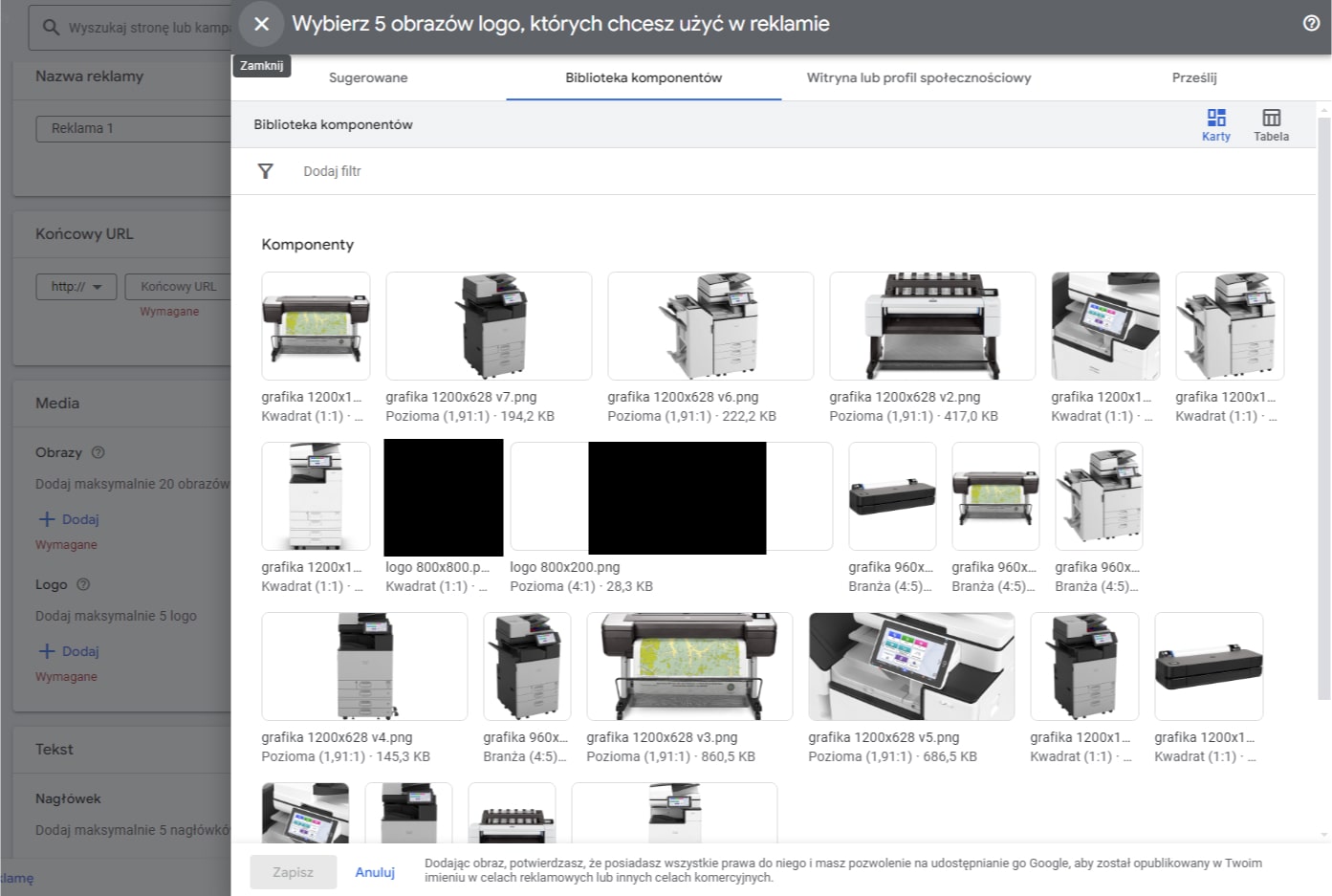The width and height of the screenshot is (1332, 896).
Task: Open Witryna lub profil społecznościowy tab
Action: coord(919,77)
